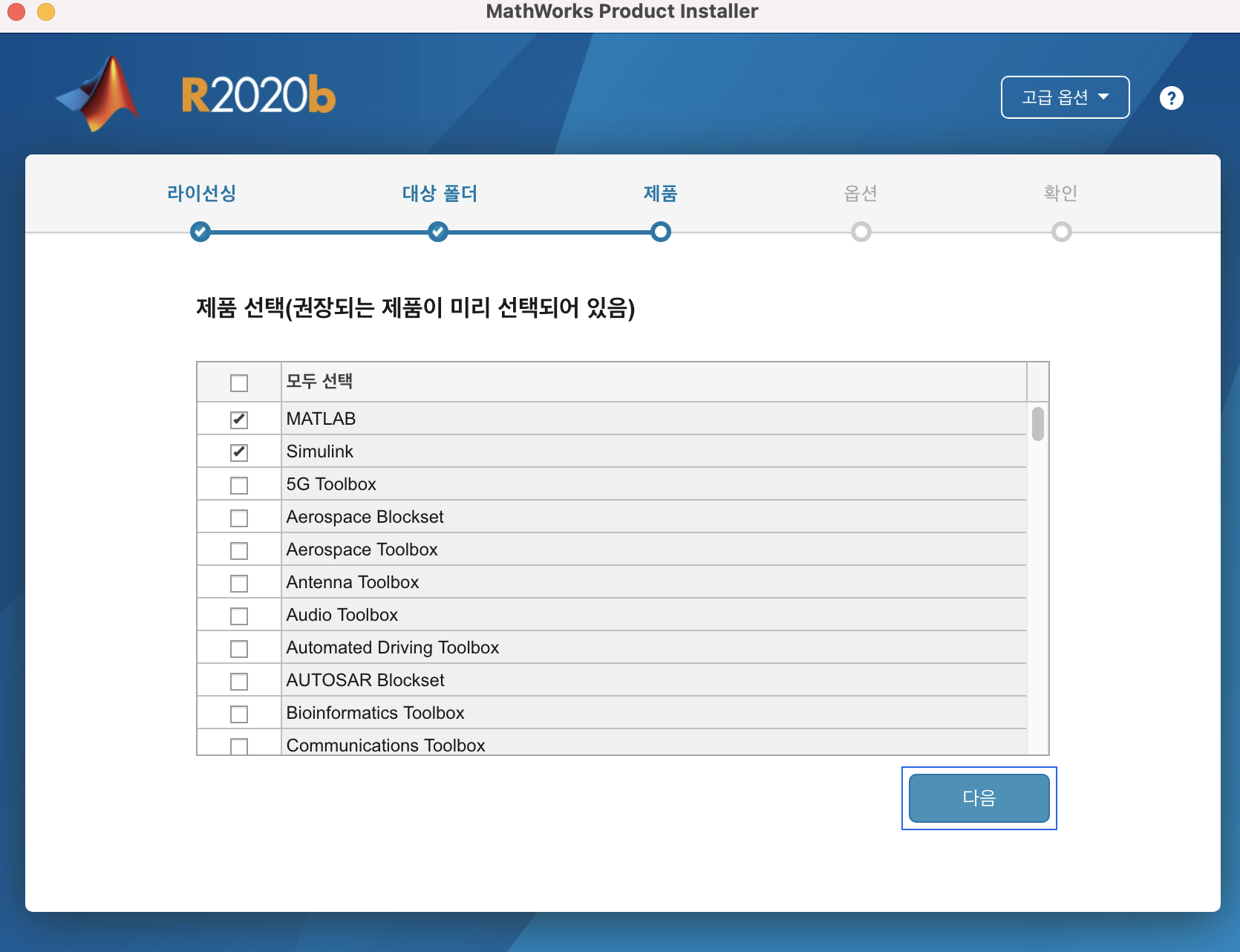1240x952 pixels.
Task: Check the Audio Toolbox checkbox
Action: click(239, 616)
